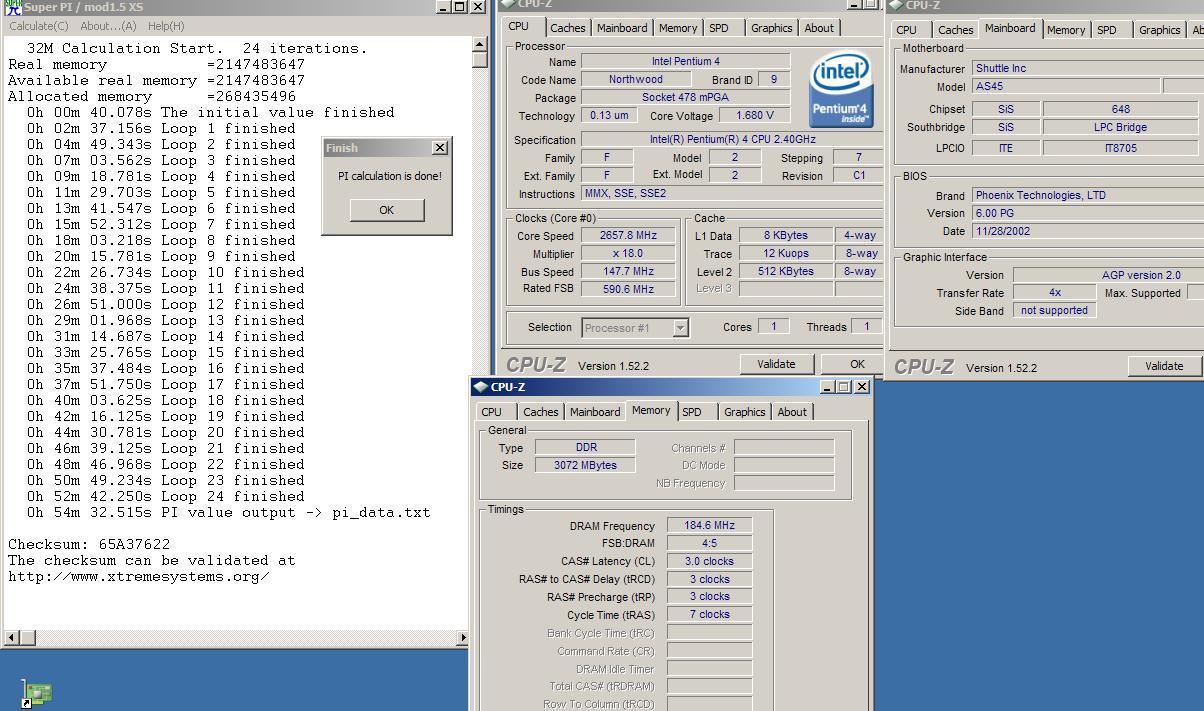This screenshot has height=711, width=1204.
Task: Open SPD tab in CPU window
Action: [718, 28]
